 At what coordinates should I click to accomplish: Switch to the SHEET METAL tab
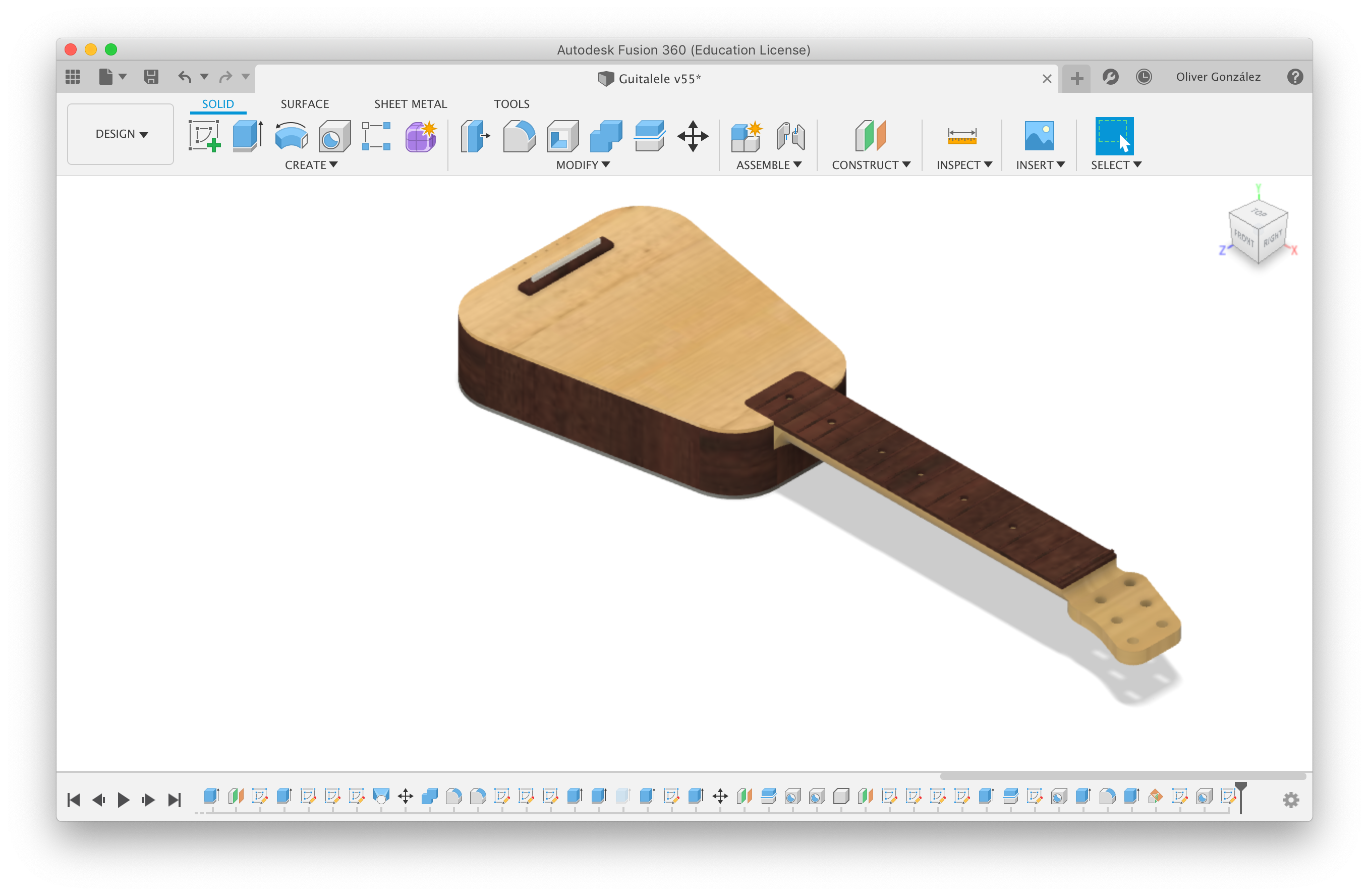click(x=410, y=104)
